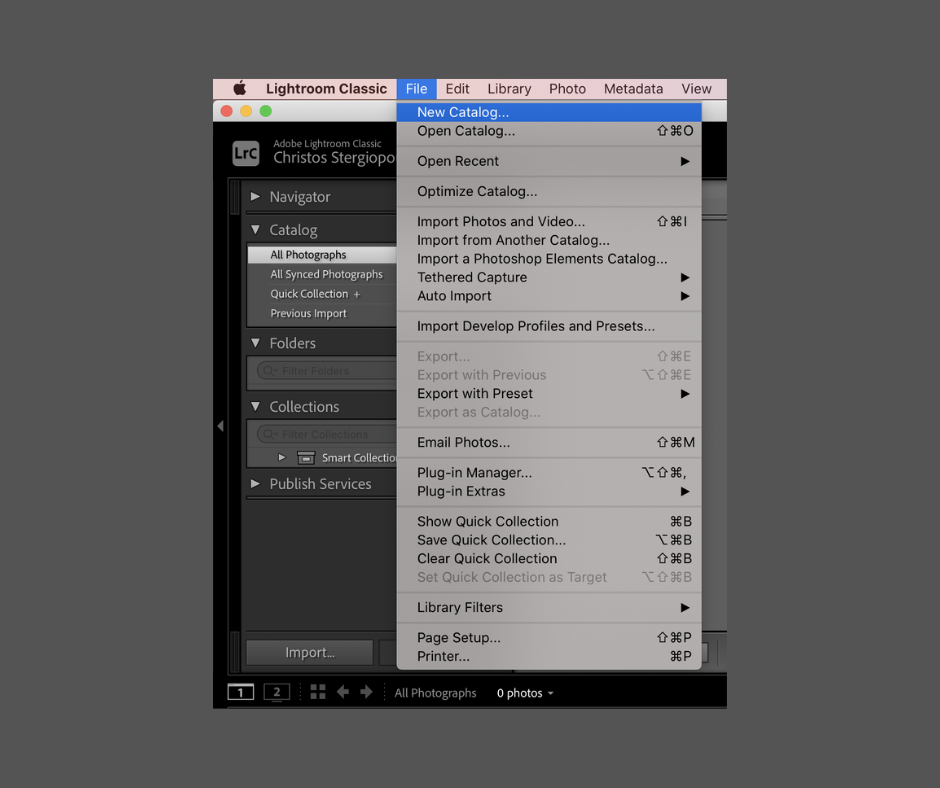Image resolution: width=940 pixels, height=788 pixels.
Task: Select All Synced Photographs in Catalog
Action: click(x=326, y=274)
